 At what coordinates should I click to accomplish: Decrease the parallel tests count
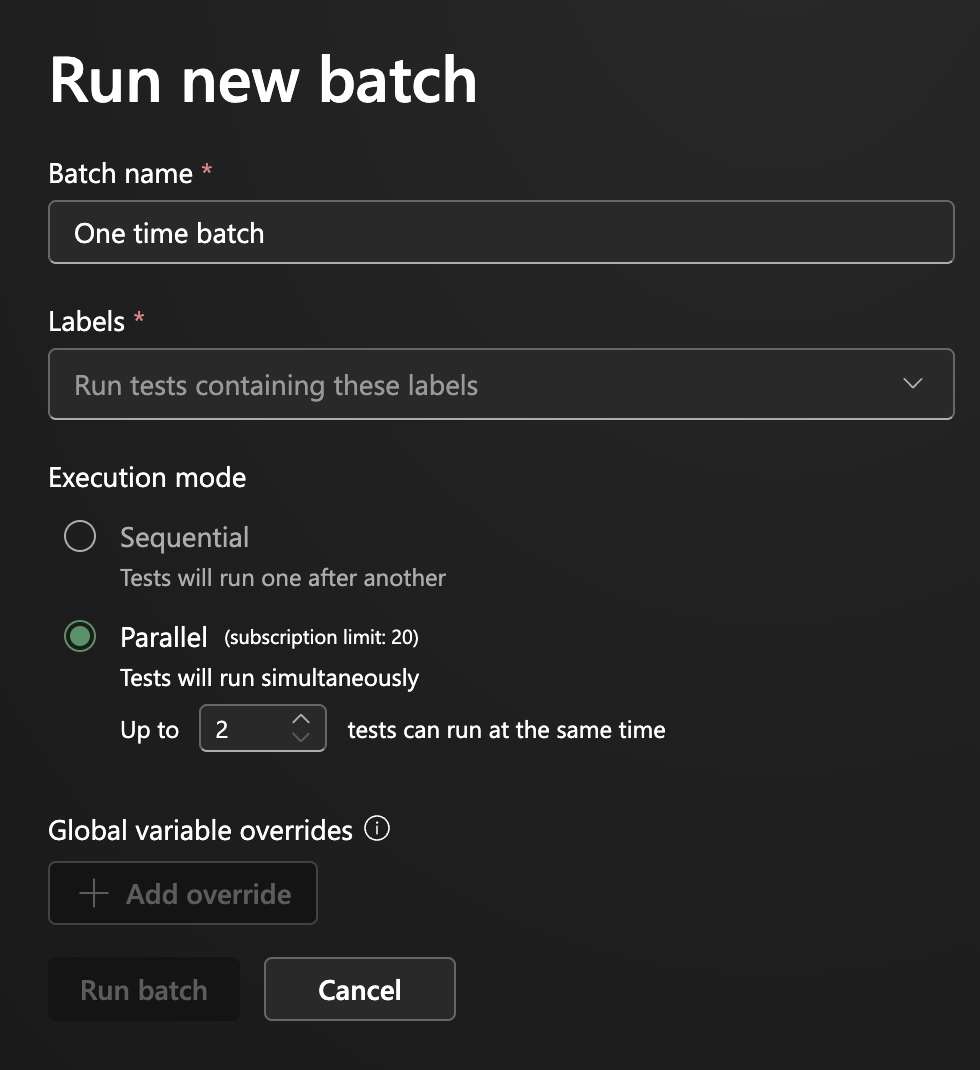pos(301,737)
